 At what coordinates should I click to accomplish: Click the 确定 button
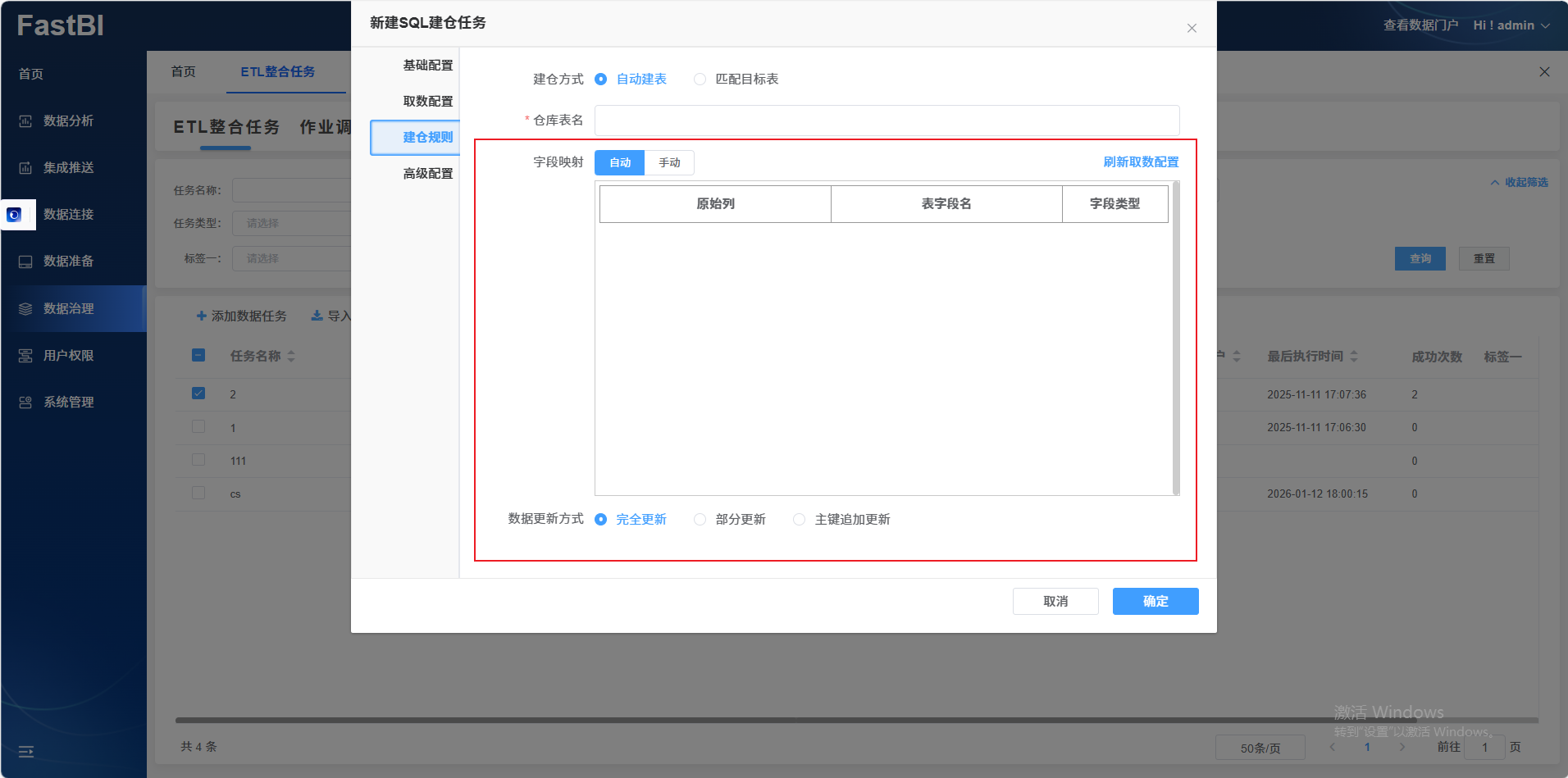(x=1155, y=601)
